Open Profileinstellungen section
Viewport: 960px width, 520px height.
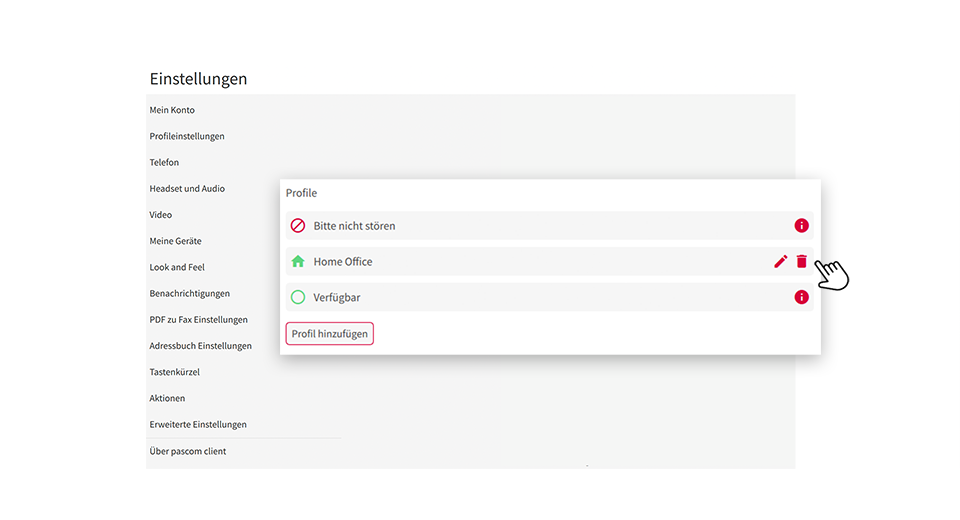pos(187,136)
